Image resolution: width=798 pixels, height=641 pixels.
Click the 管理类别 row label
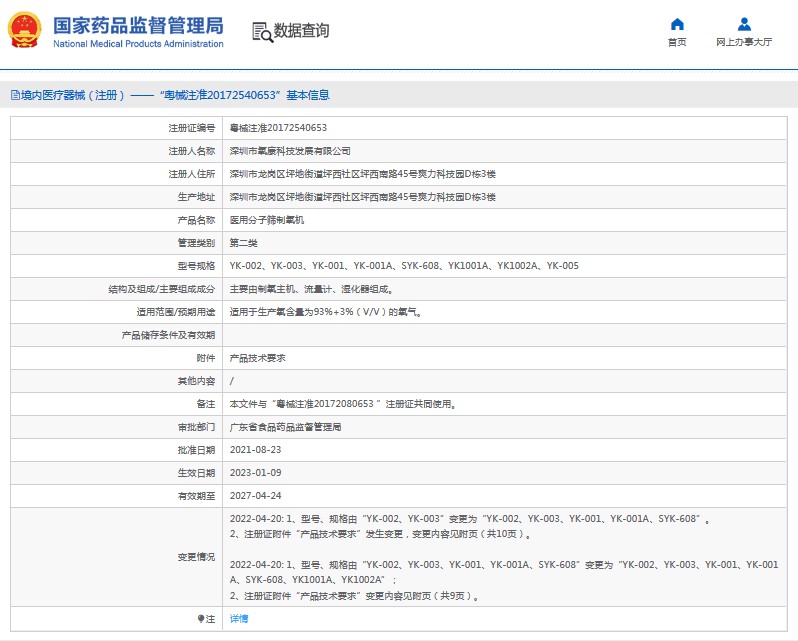click(x=196, y=243)
